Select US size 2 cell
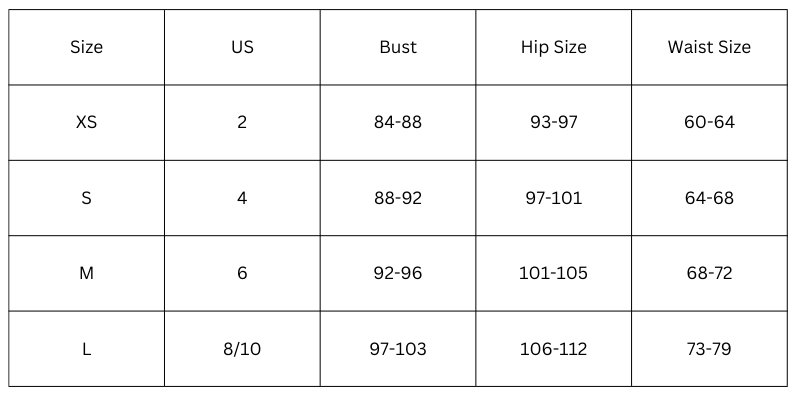Viewport: 800px width, 400px height. pos(242,123)
